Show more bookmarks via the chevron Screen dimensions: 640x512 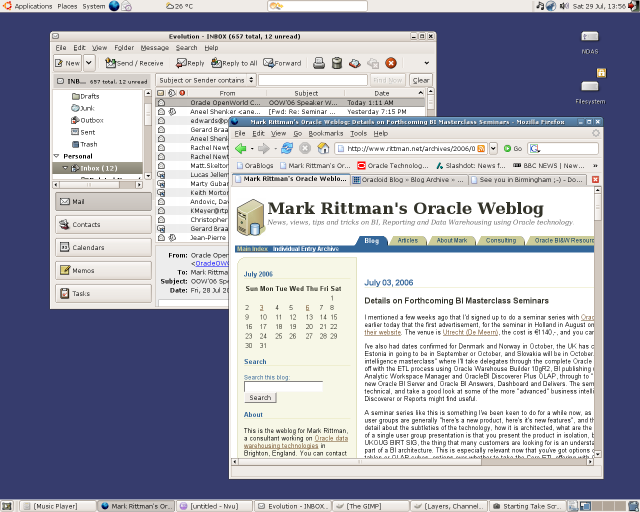point(595,165)
